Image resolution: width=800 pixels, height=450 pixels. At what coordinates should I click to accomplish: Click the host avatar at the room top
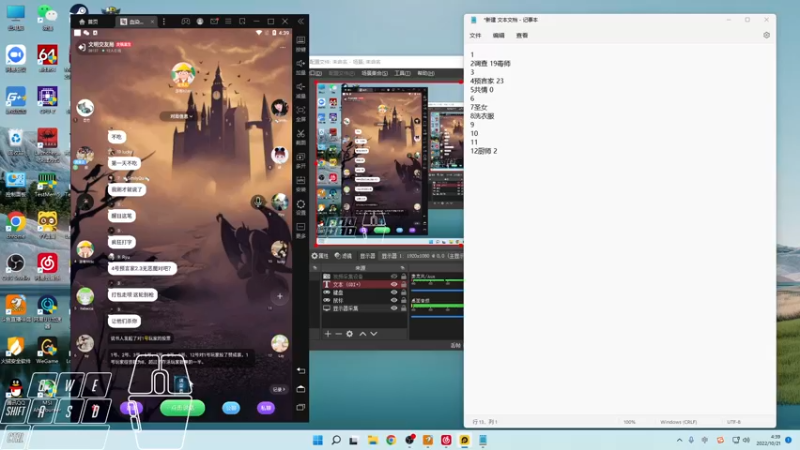[183, 75]
